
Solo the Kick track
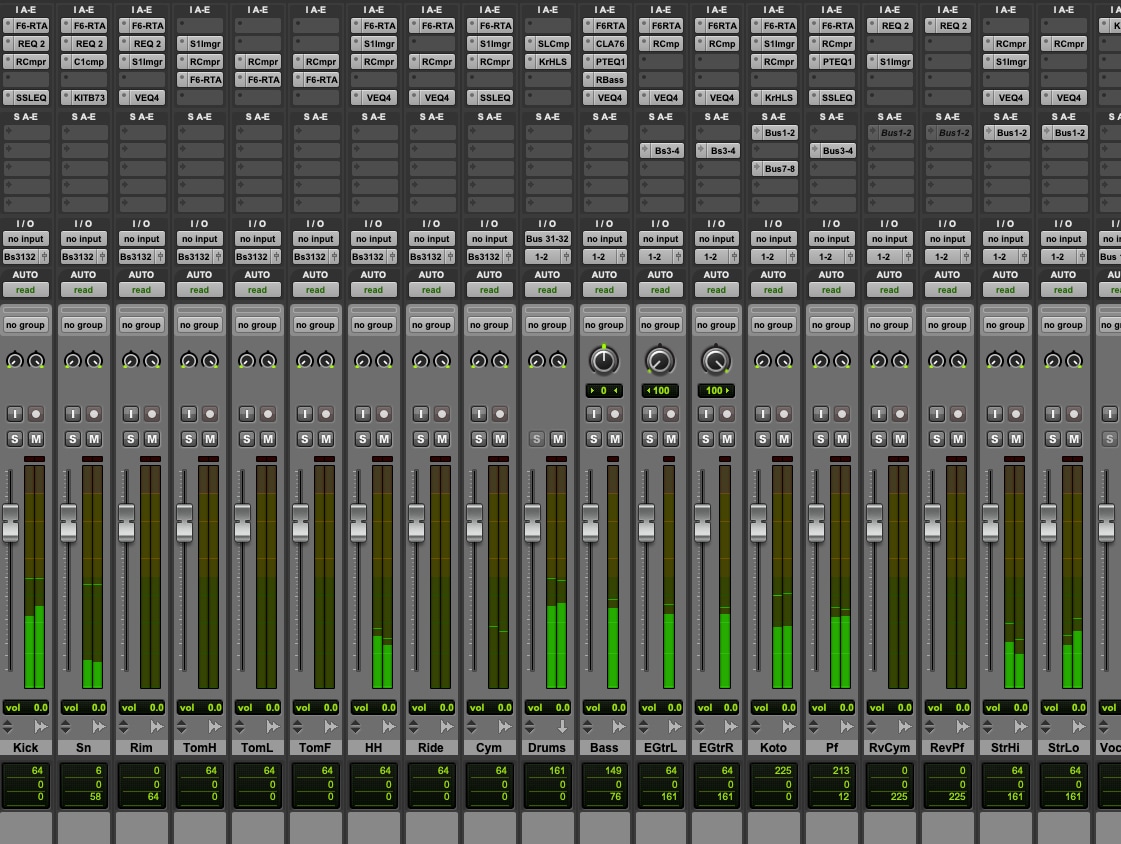click(x=15, y=439)
